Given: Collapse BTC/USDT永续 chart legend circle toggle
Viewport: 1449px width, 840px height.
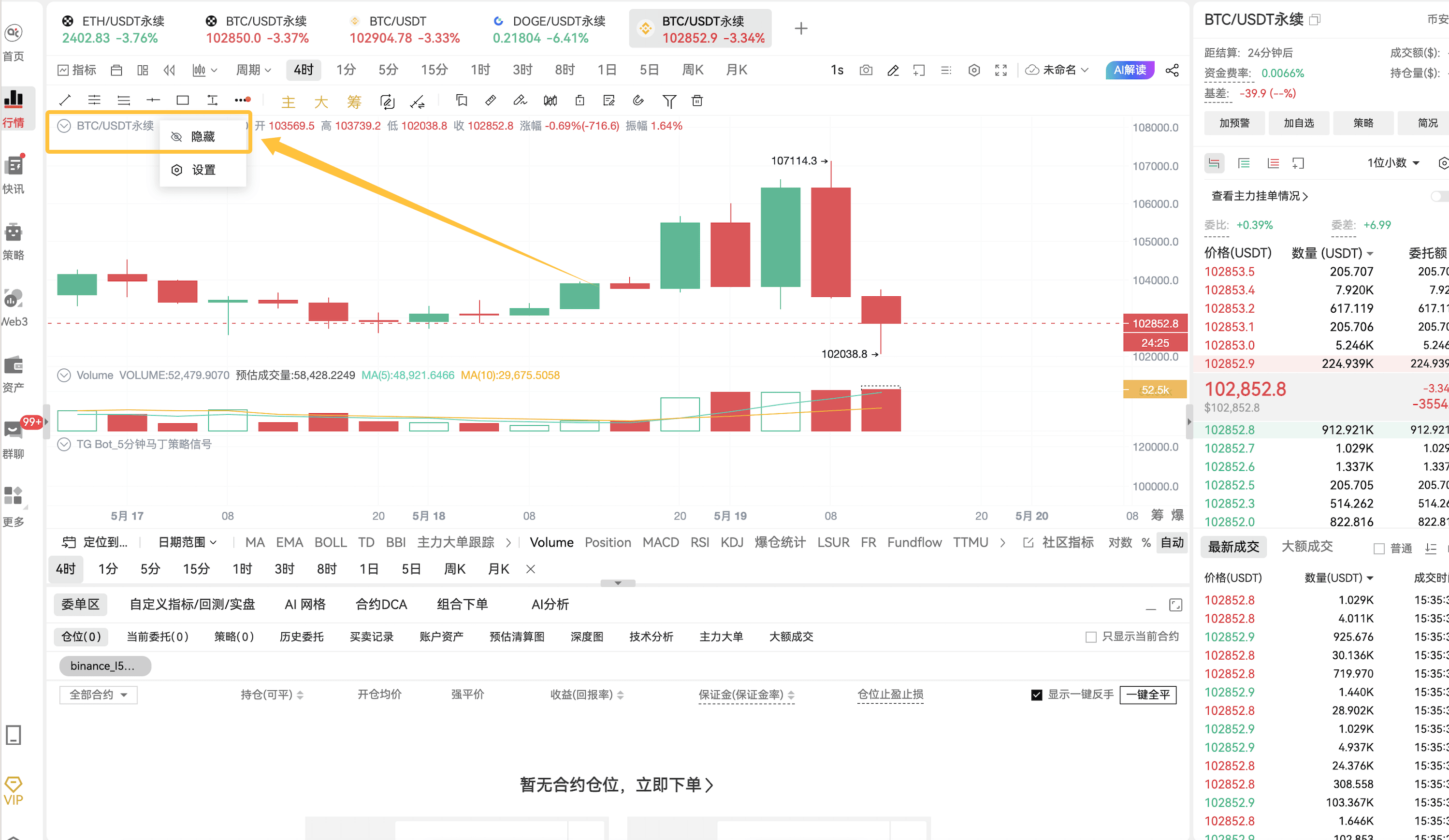Looking at the screenshot, I should coord(64,126).
